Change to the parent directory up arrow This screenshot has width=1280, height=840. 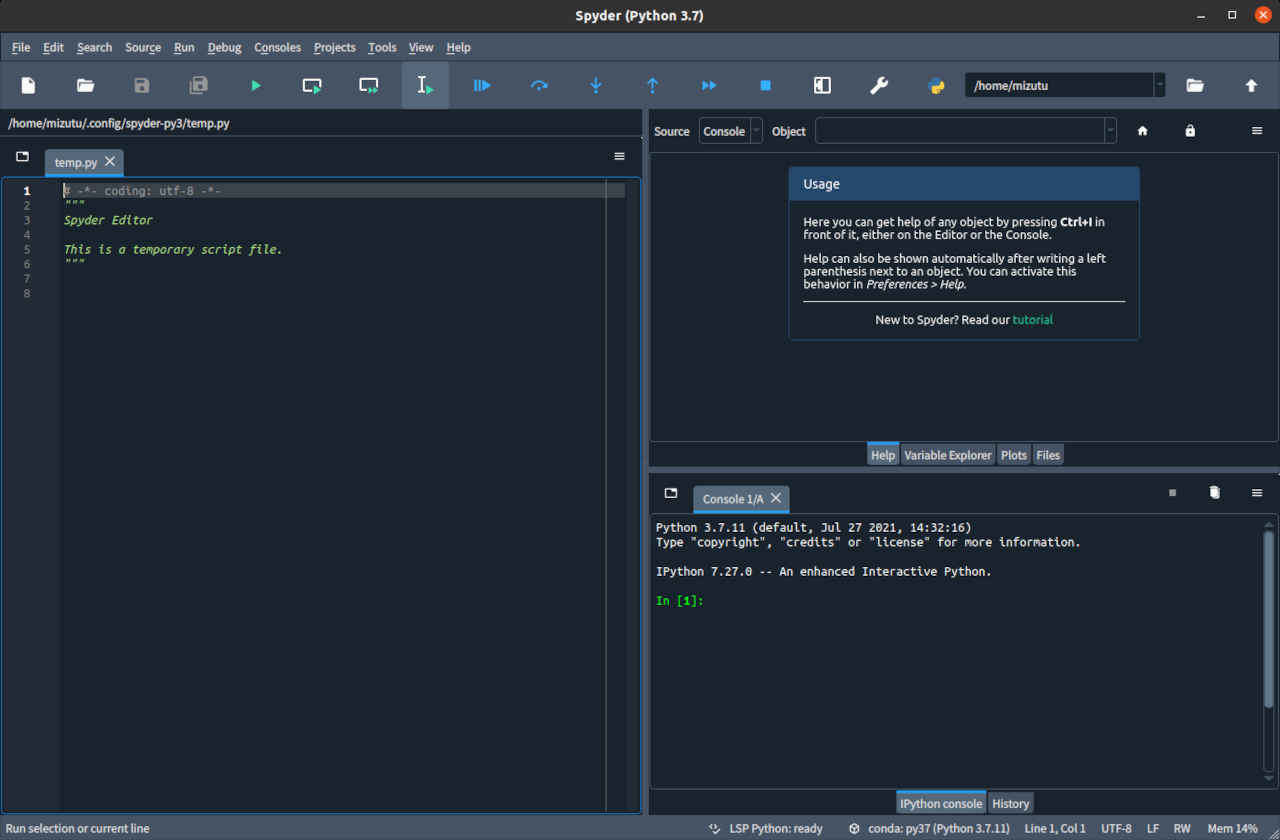pyautogui.click(x=1251, y=86)
